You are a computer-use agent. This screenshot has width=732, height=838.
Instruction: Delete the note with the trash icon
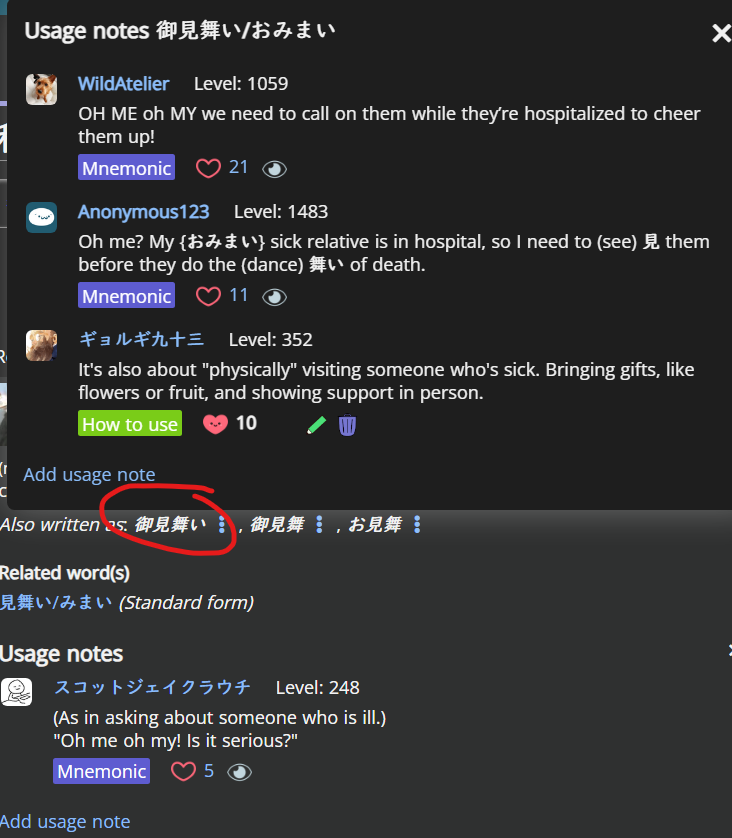tap(347, 425)
